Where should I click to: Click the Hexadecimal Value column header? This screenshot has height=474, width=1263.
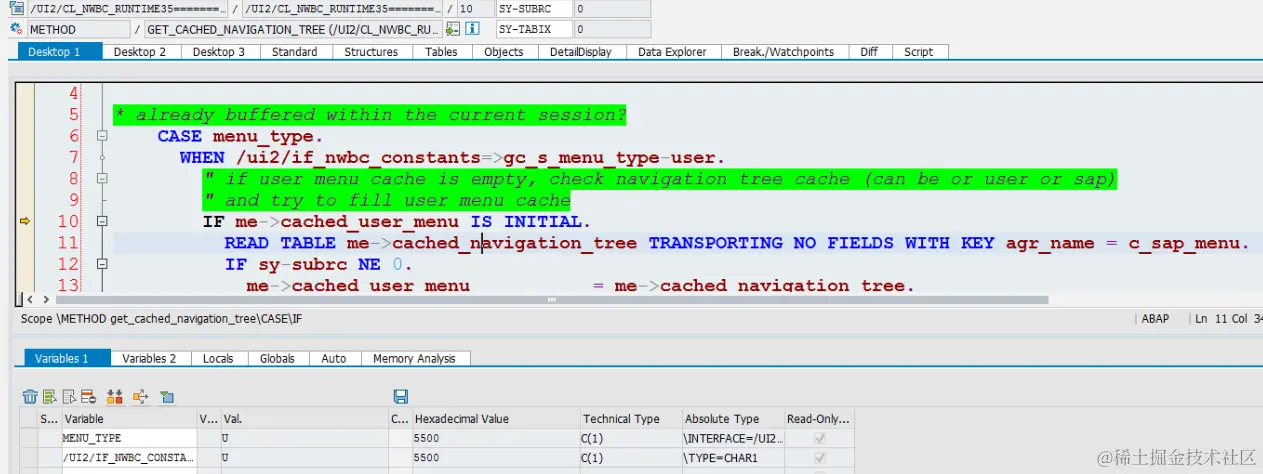click(496, 419)
